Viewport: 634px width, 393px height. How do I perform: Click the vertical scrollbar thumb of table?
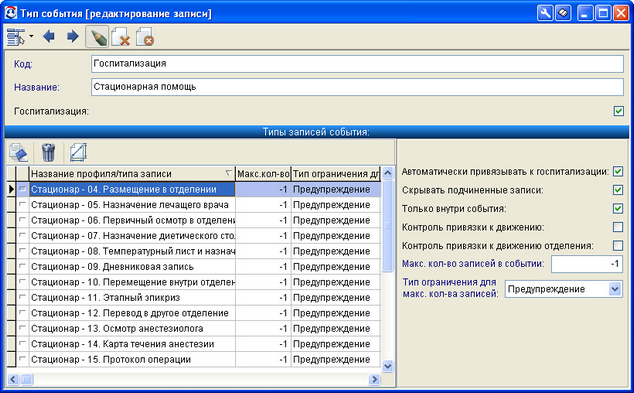[387, 226]
